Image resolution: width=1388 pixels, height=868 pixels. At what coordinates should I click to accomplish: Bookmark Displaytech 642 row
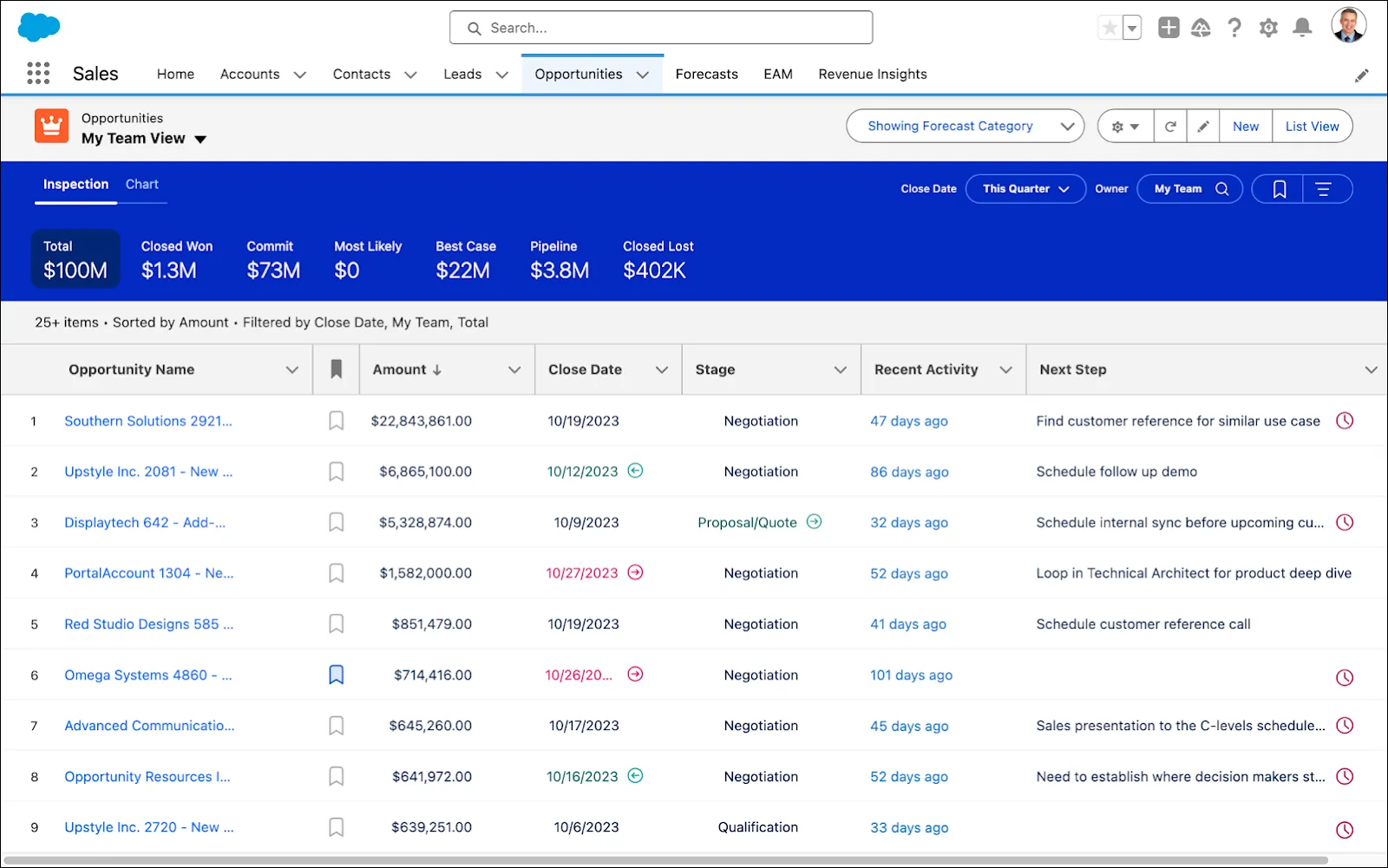pos(337,522)
